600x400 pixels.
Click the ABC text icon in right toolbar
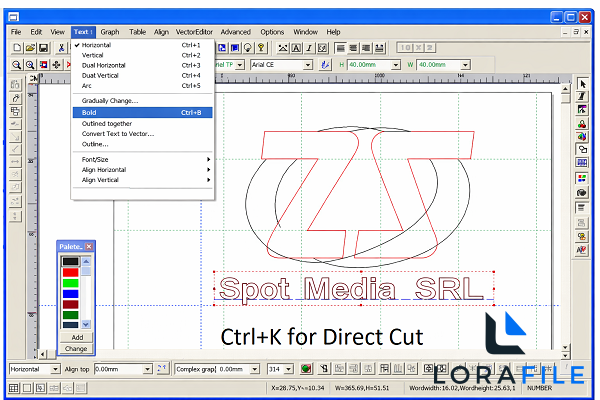click(582, 250)
